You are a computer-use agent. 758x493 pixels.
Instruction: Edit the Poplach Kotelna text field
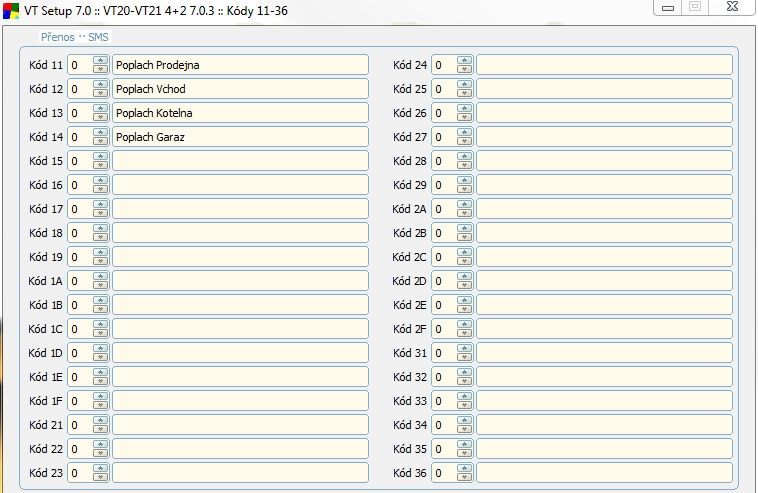(240, 113)
